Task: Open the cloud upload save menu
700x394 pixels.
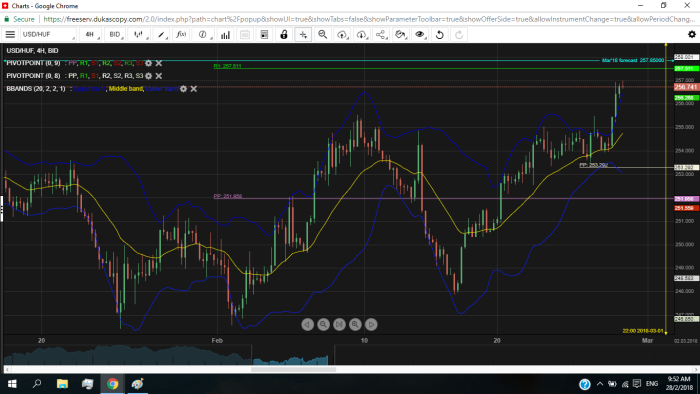Action: pos(342,34)
